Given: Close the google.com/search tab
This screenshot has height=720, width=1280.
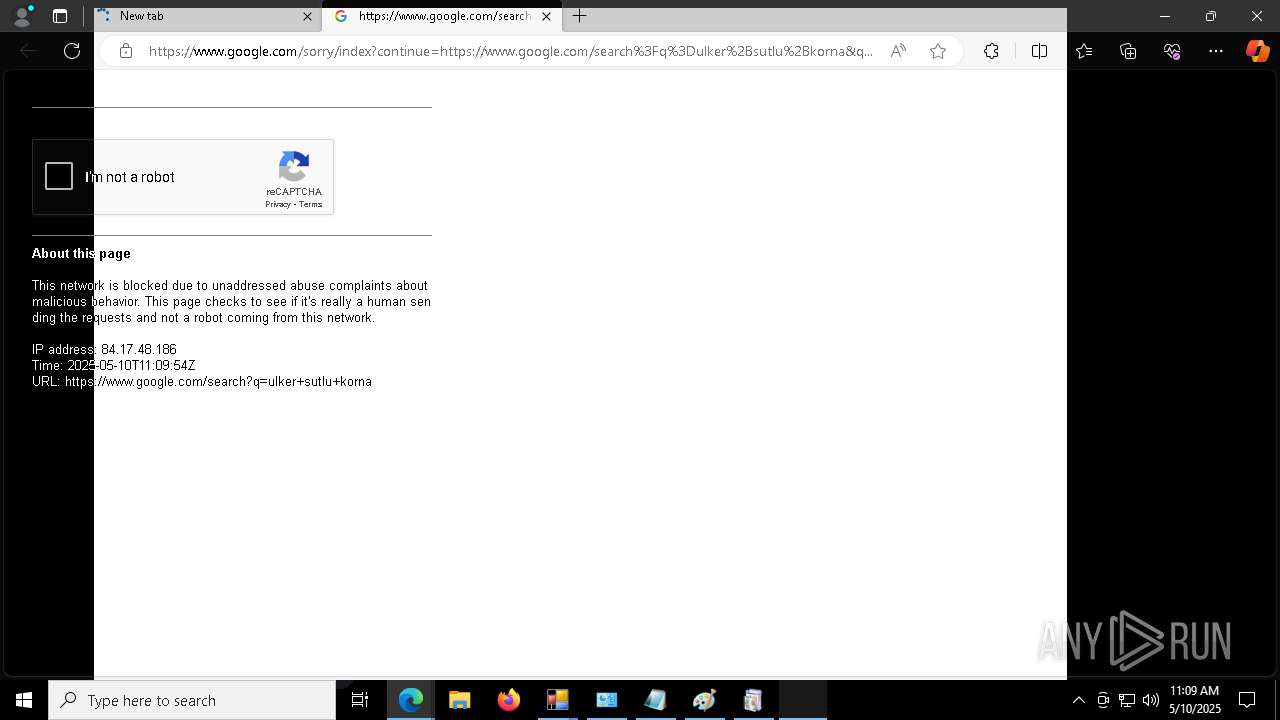Looking at the screenshot, I should click(x=546, y=16).
